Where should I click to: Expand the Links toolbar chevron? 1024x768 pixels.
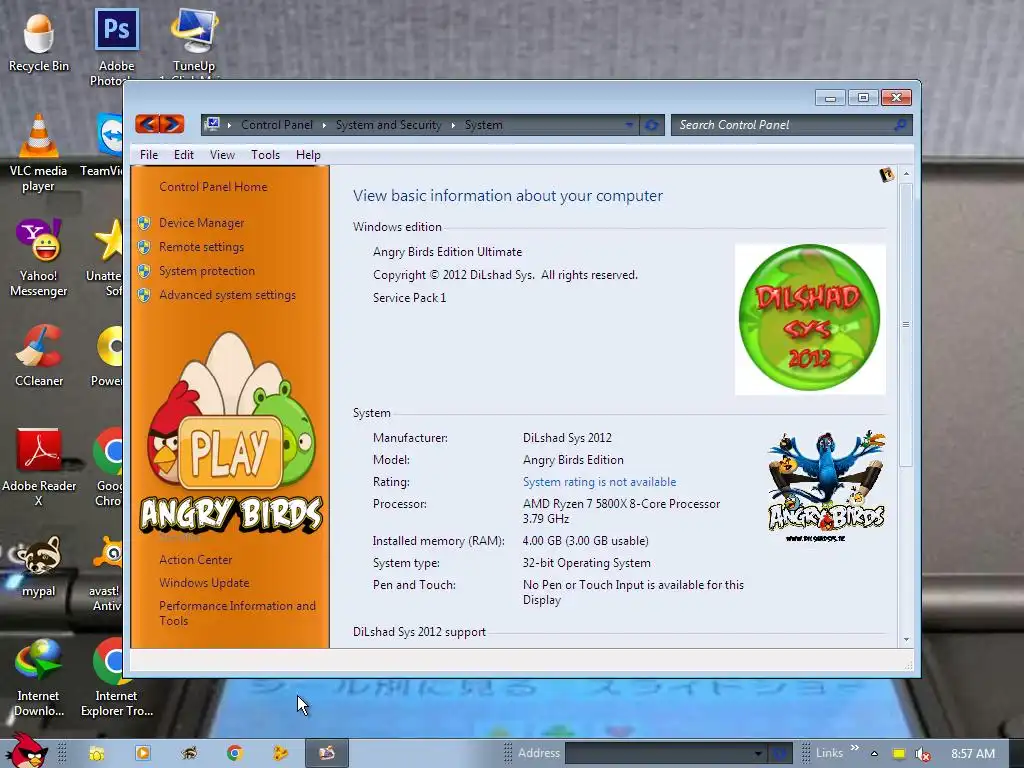(854, 748)
